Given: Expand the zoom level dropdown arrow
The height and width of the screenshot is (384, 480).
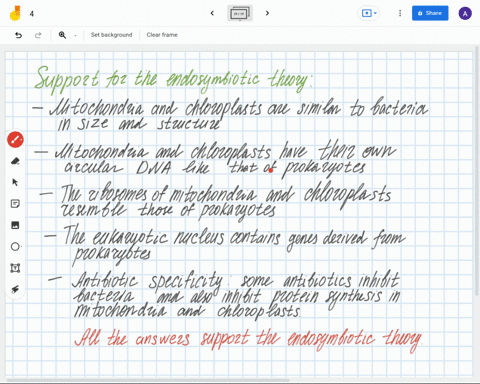Looking at the screenshot, I should click(x=75, y=35).
